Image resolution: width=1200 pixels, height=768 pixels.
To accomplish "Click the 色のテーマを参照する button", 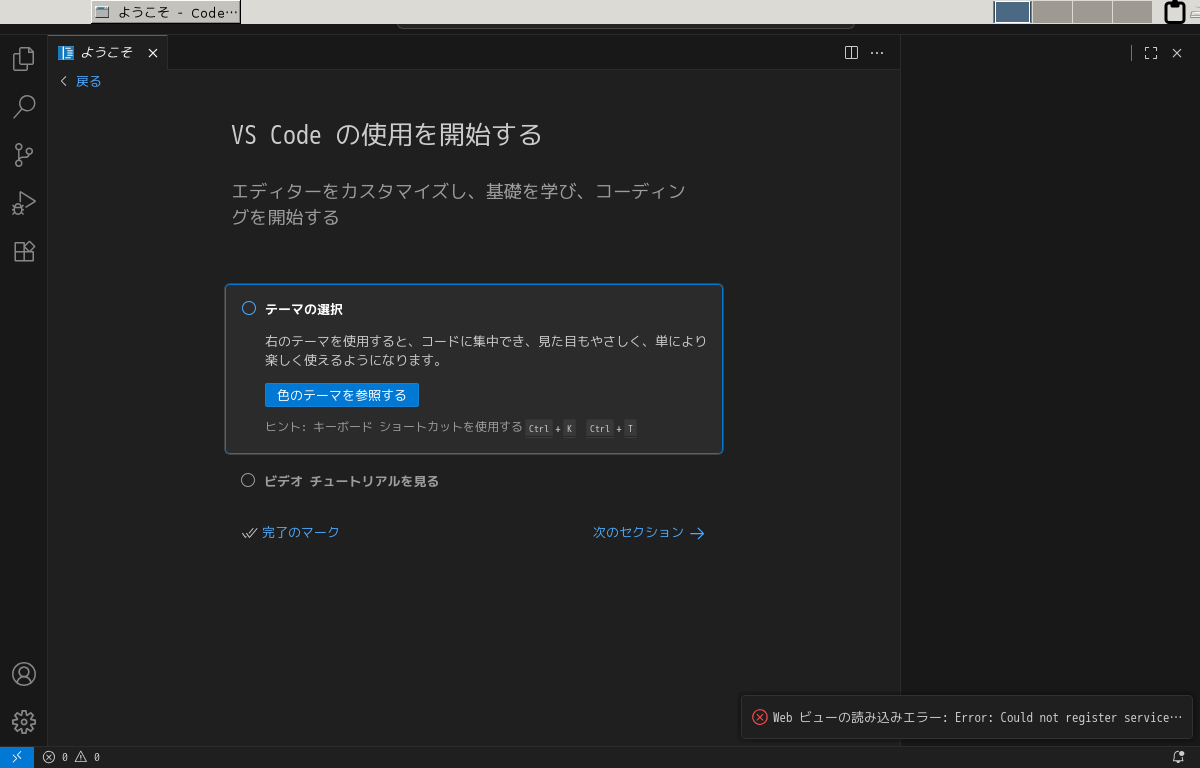I will click(x=342, y=395).
